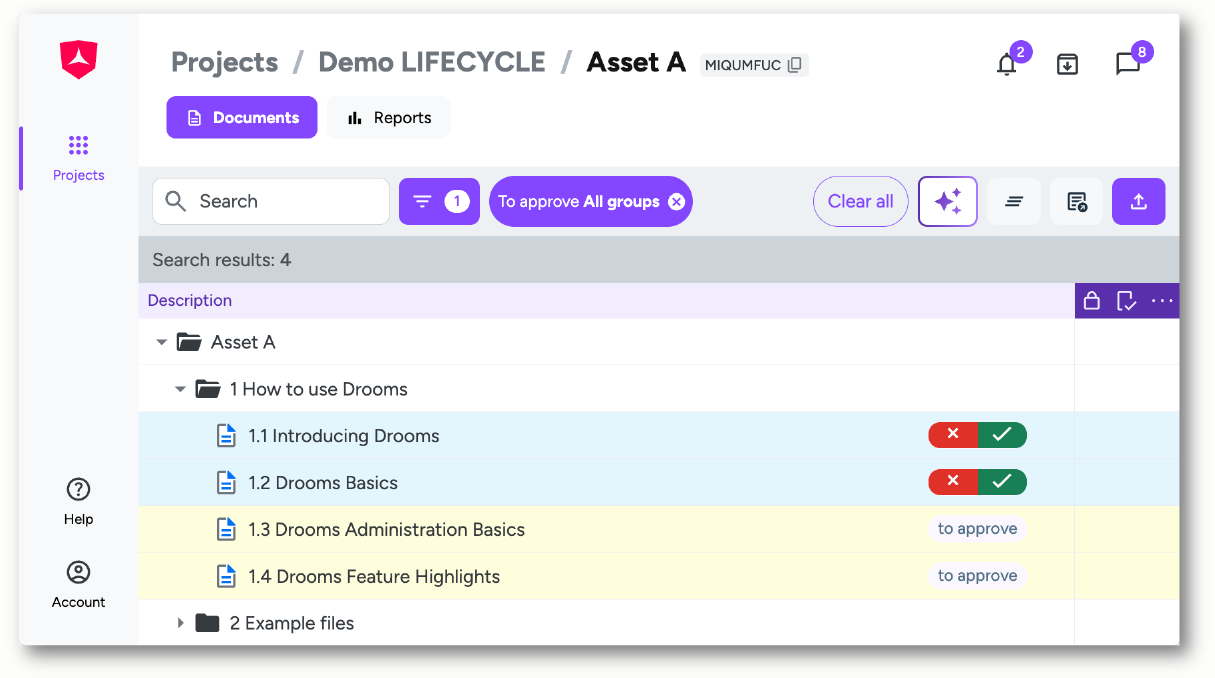Click the purple upload button
The image size is (1215, 678).
(1138, 201)
